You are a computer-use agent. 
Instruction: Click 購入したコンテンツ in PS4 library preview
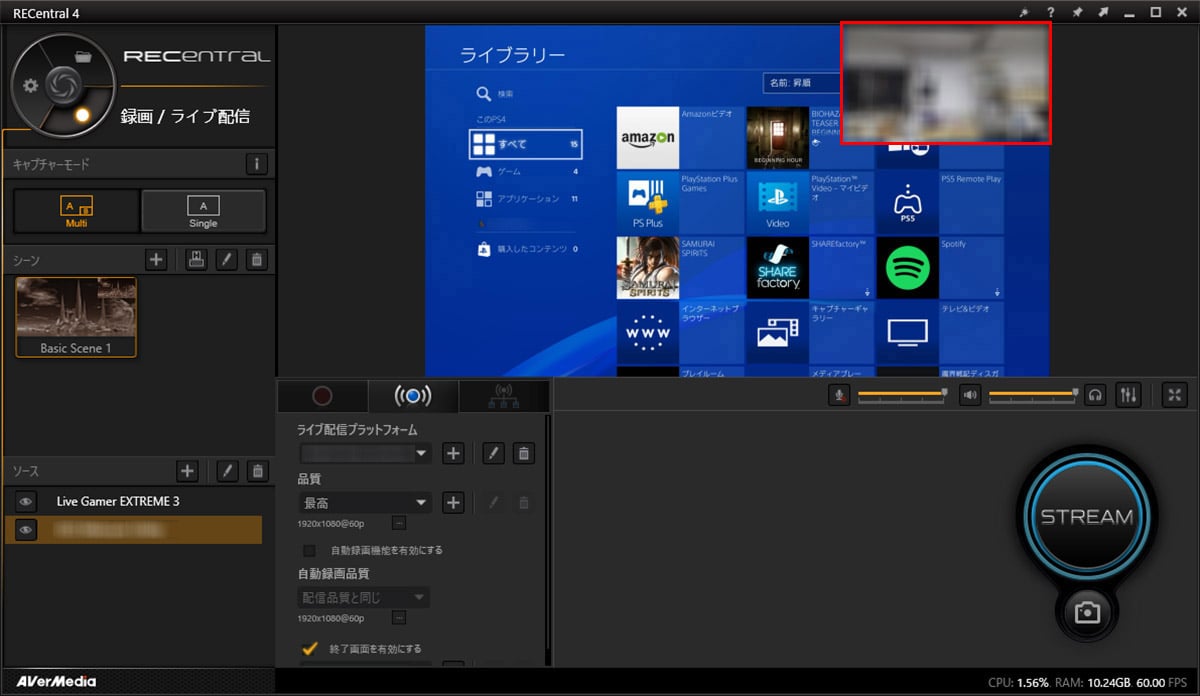click(528, 248)
